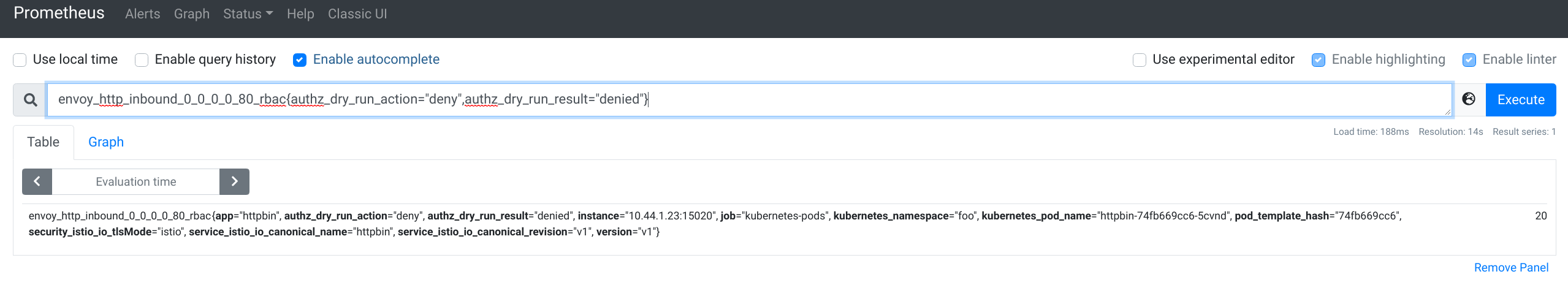
Task: Disable the Enable autocomplete checkbox
Action: pos(300,60)
